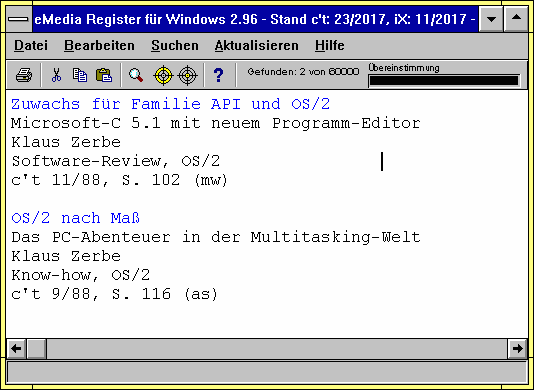Click the horizontal scrollbar thumb
This screenshot has height=390, width=534.
click(x=36, y=348)
